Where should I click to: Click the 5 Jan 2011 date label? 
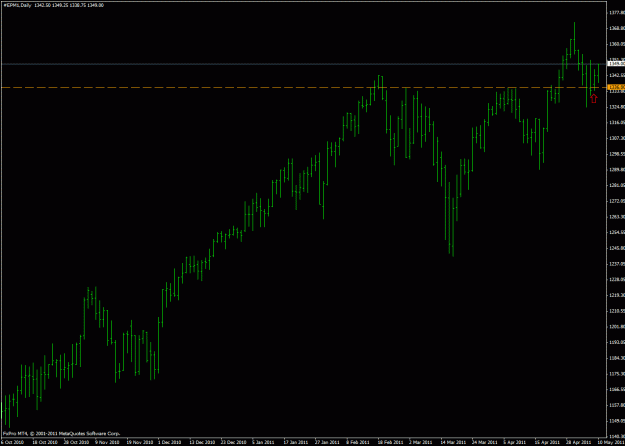pos(263,442)
